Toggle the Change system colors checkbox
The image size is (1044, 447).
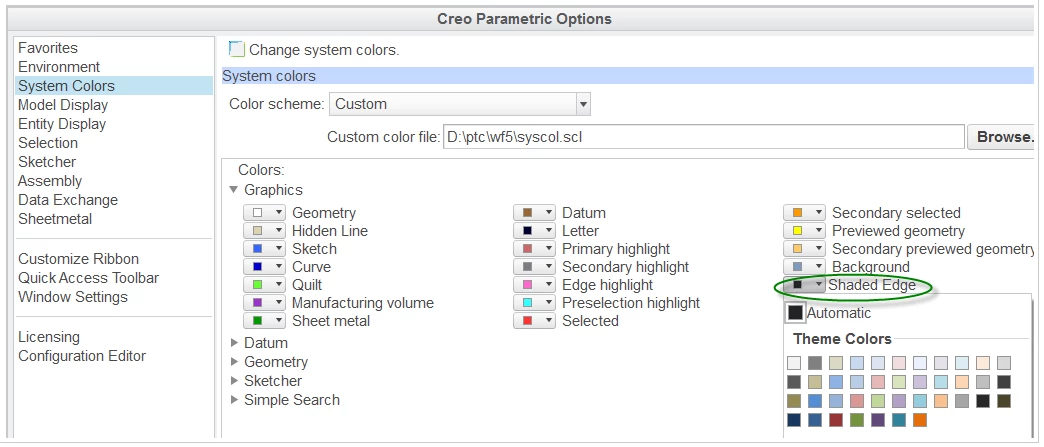237,49
